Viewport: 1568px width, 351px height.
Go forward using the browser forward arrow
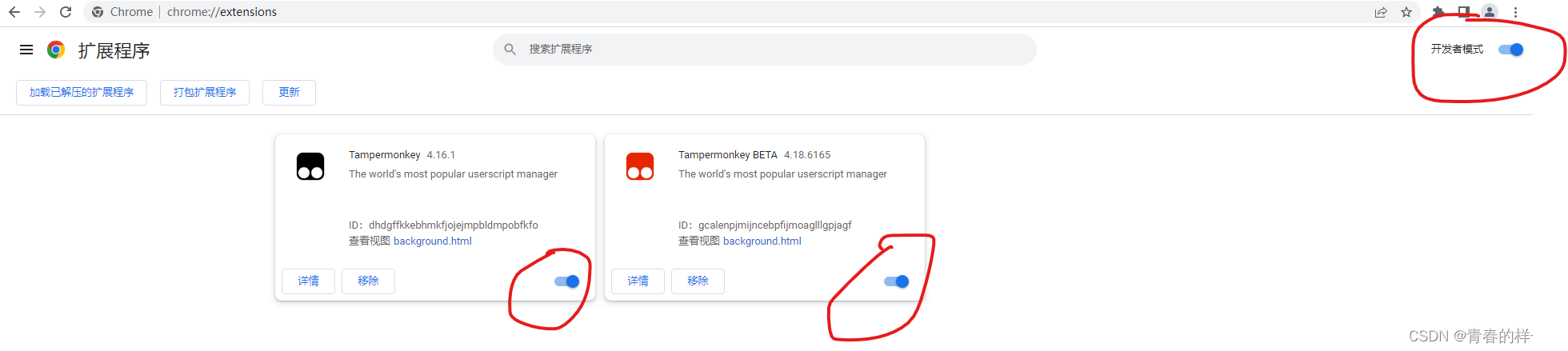tap(40, 12)
